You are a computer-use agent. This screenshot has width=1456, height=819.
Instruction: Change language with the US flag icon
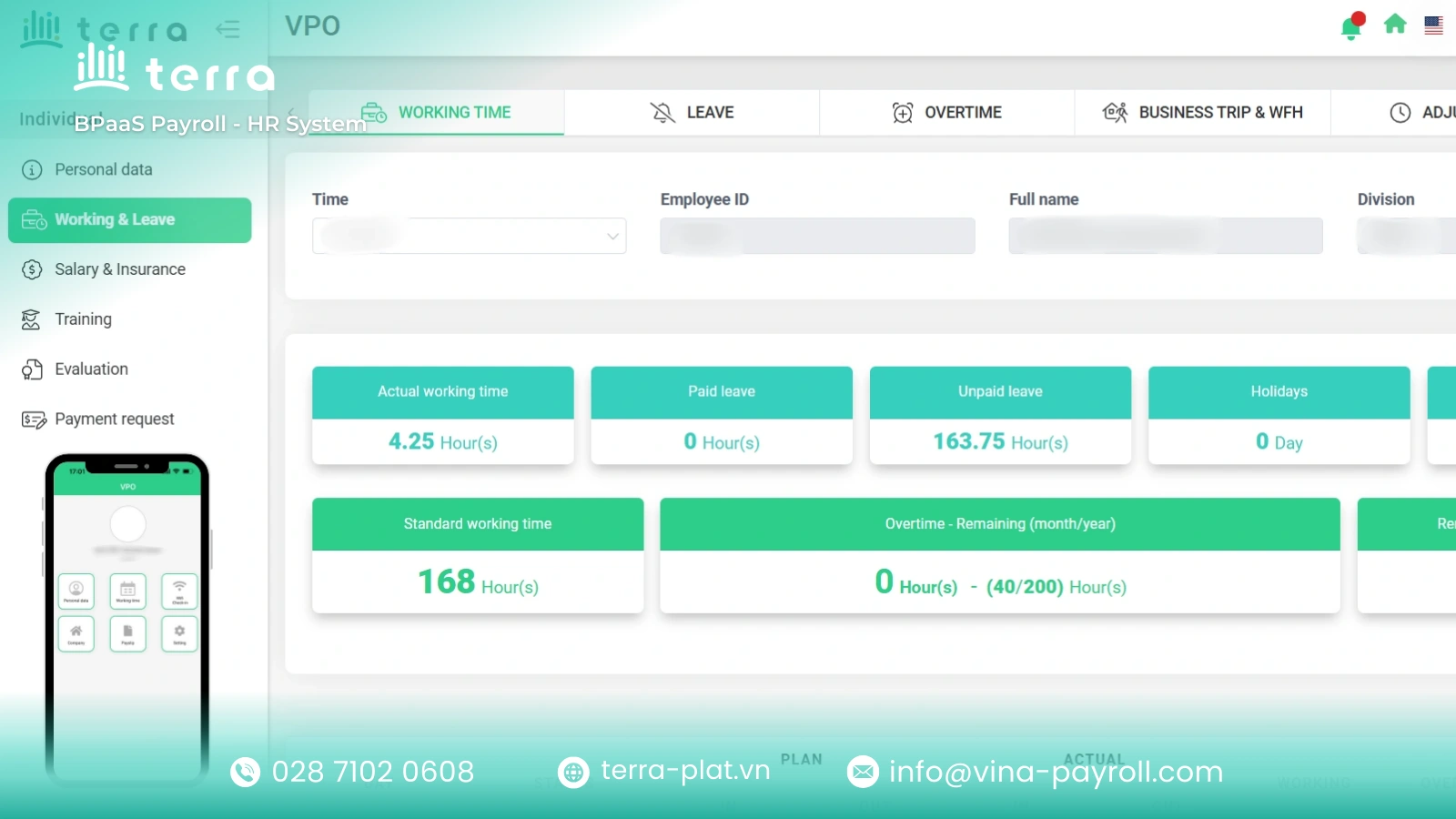1433,25
